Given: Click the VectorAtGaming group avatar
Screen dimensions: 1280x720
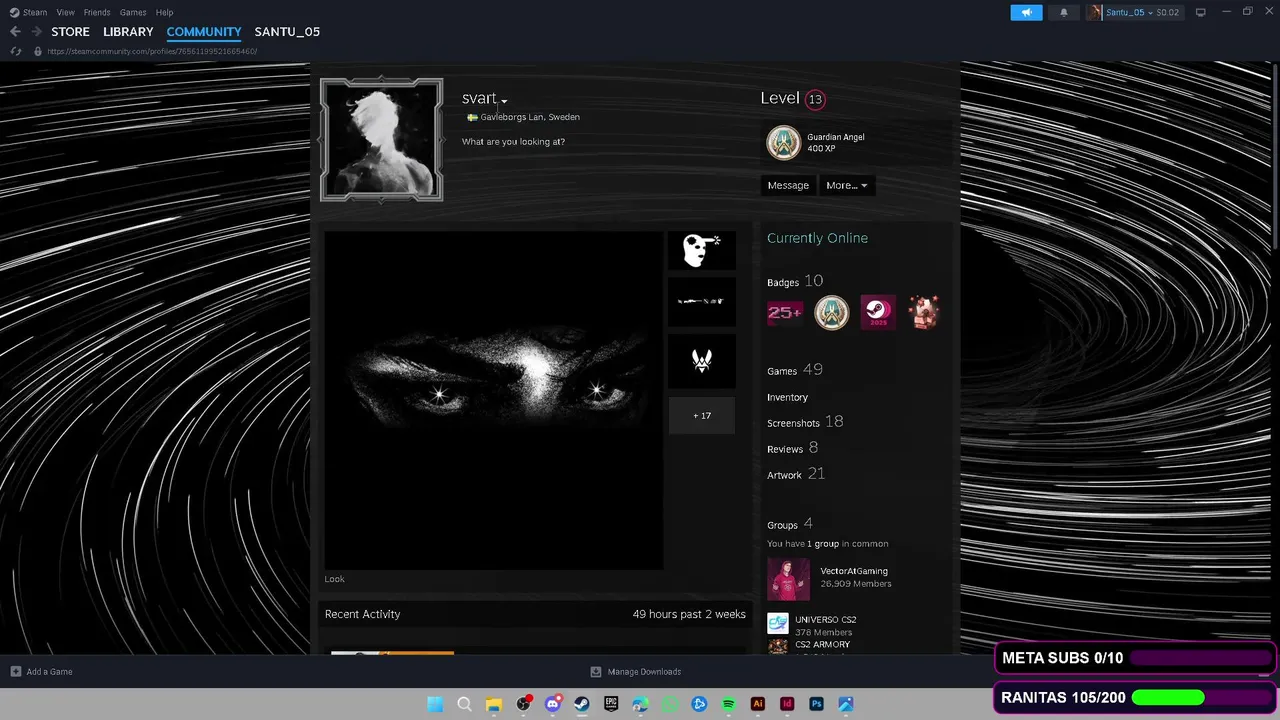Looking at the screenshot, I should tap(788, 579).
